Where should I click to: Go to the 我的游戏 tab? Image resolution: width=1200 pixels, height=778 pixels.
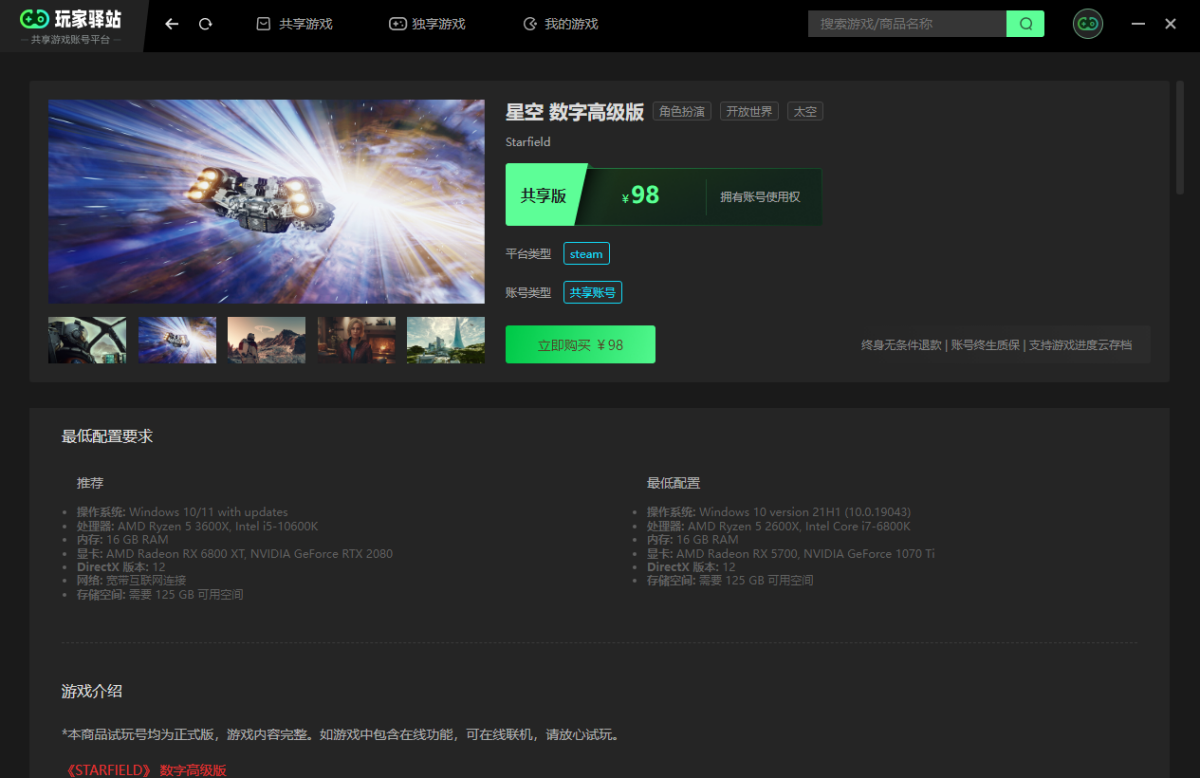click(x=560, y=24)
